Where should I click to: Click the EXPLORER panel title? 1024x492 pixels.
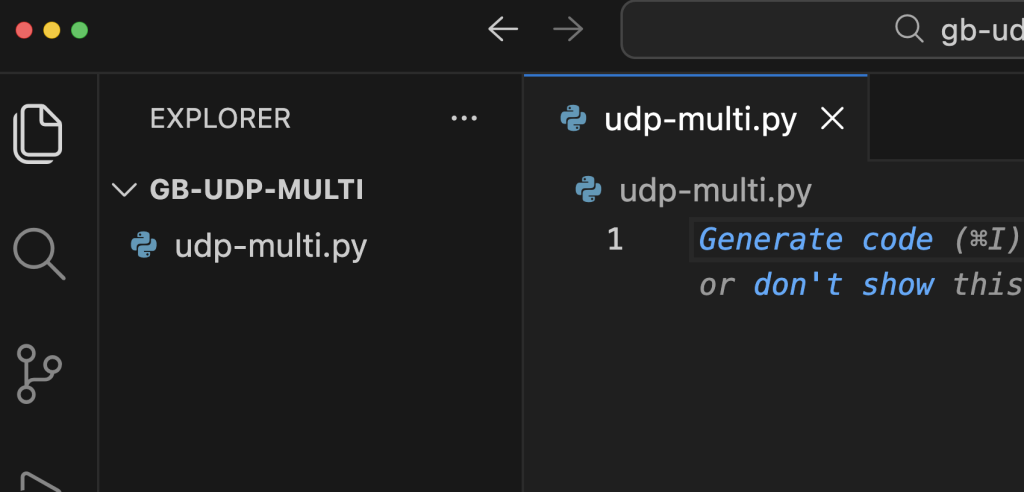(220, 118)
